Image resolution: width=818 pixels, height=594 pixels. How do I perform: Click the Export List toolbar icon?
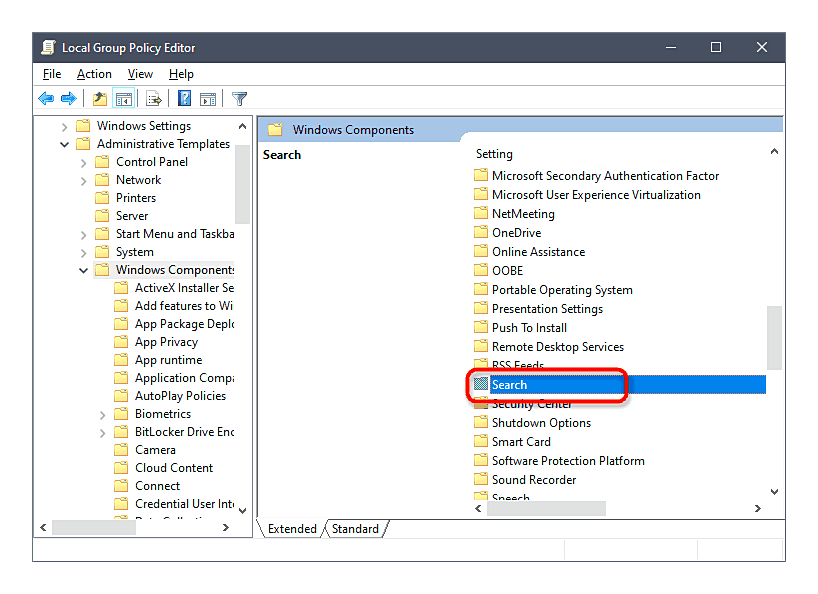(154, 98)
